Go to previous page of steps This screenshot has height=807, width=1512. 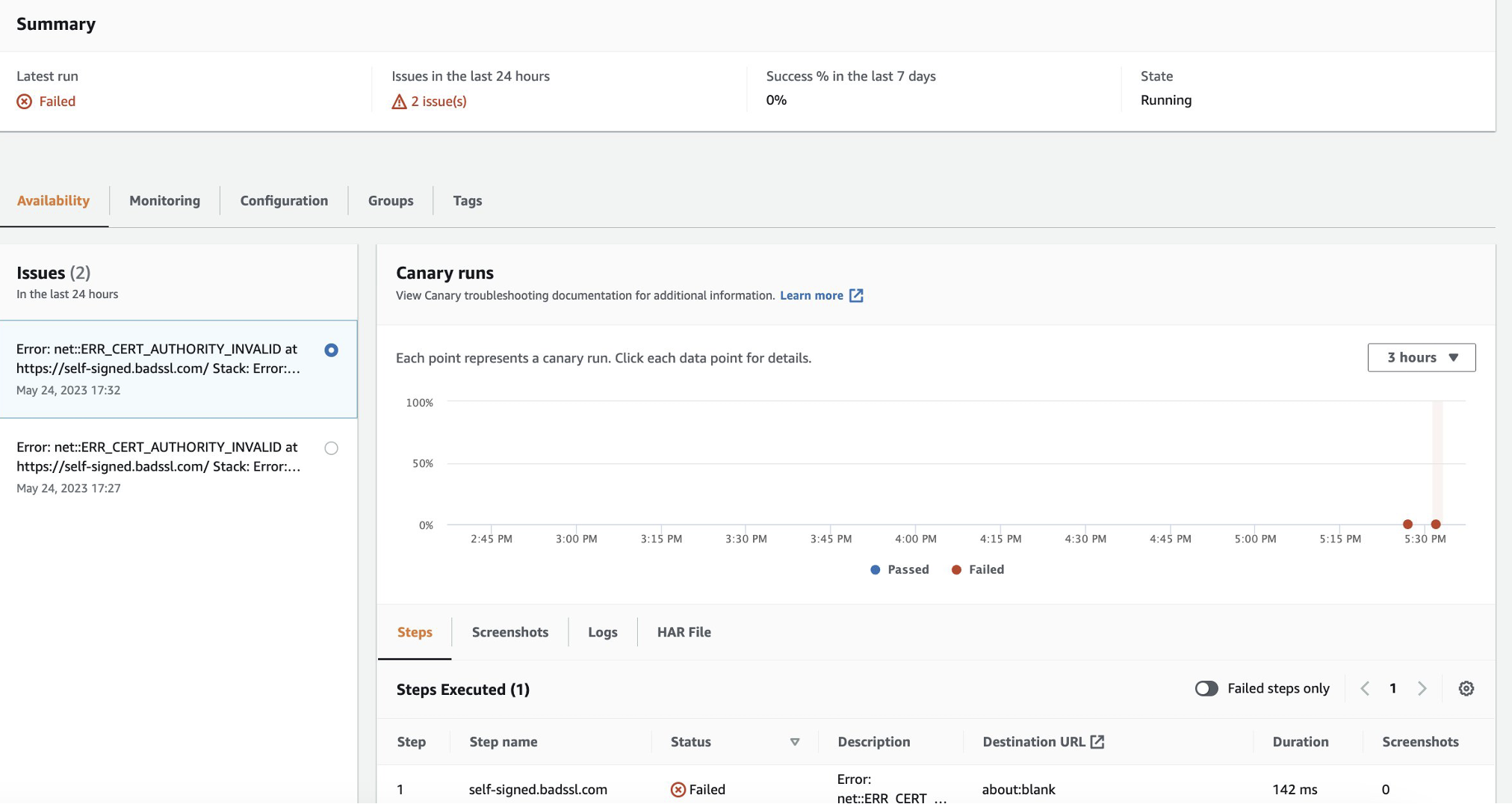click(x=1365, y=689)
